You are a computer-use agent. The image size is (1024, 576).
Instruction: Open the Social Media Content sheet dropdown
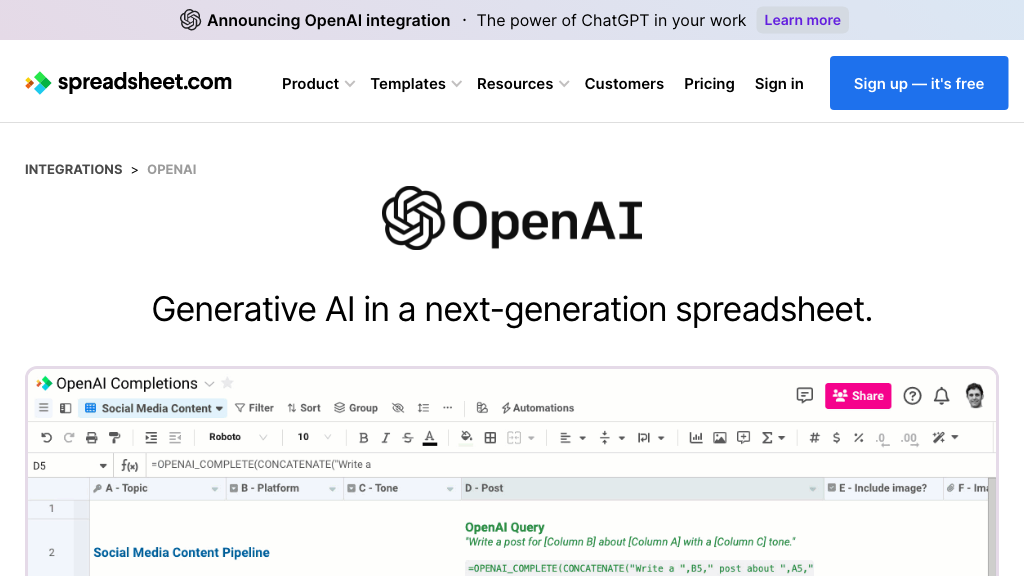tap(218, 407)
